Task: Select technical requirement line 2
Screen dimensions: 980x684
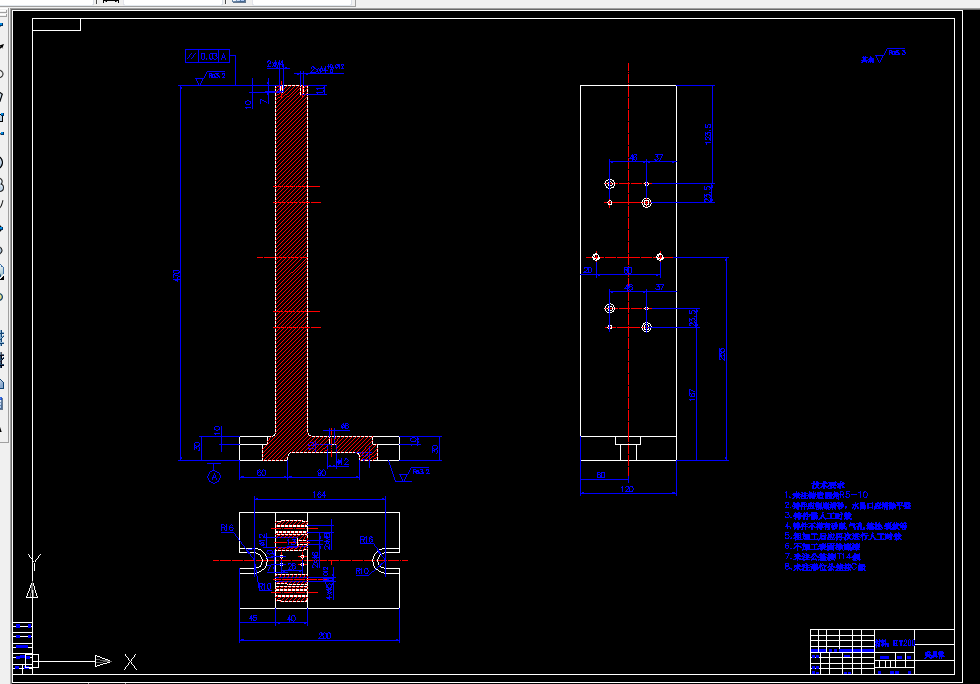Action: (848, 505)
